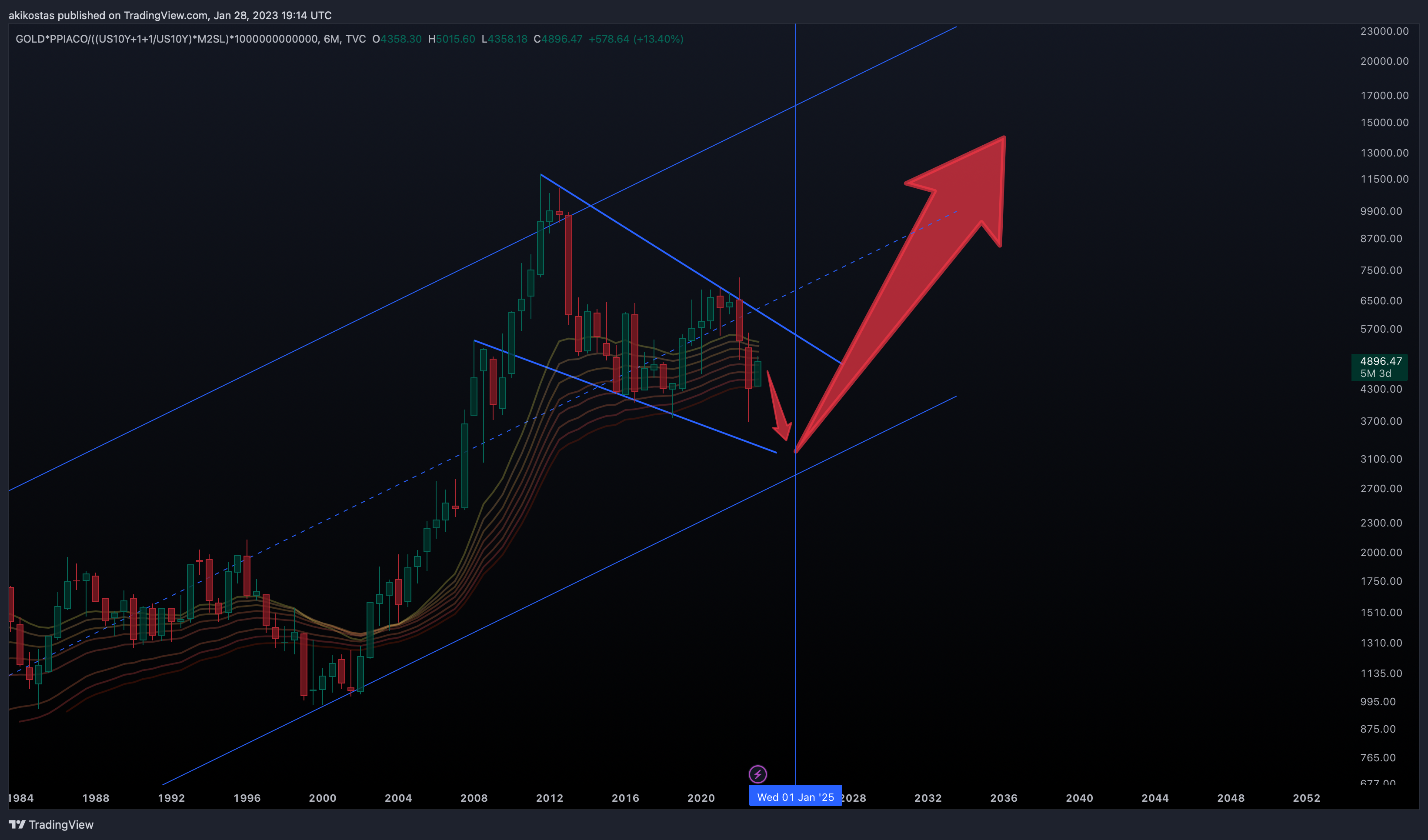Viewport: 1428px width, 840px height.
Task: Click the 3700.00 price axis label
Action: (1381, 421)
